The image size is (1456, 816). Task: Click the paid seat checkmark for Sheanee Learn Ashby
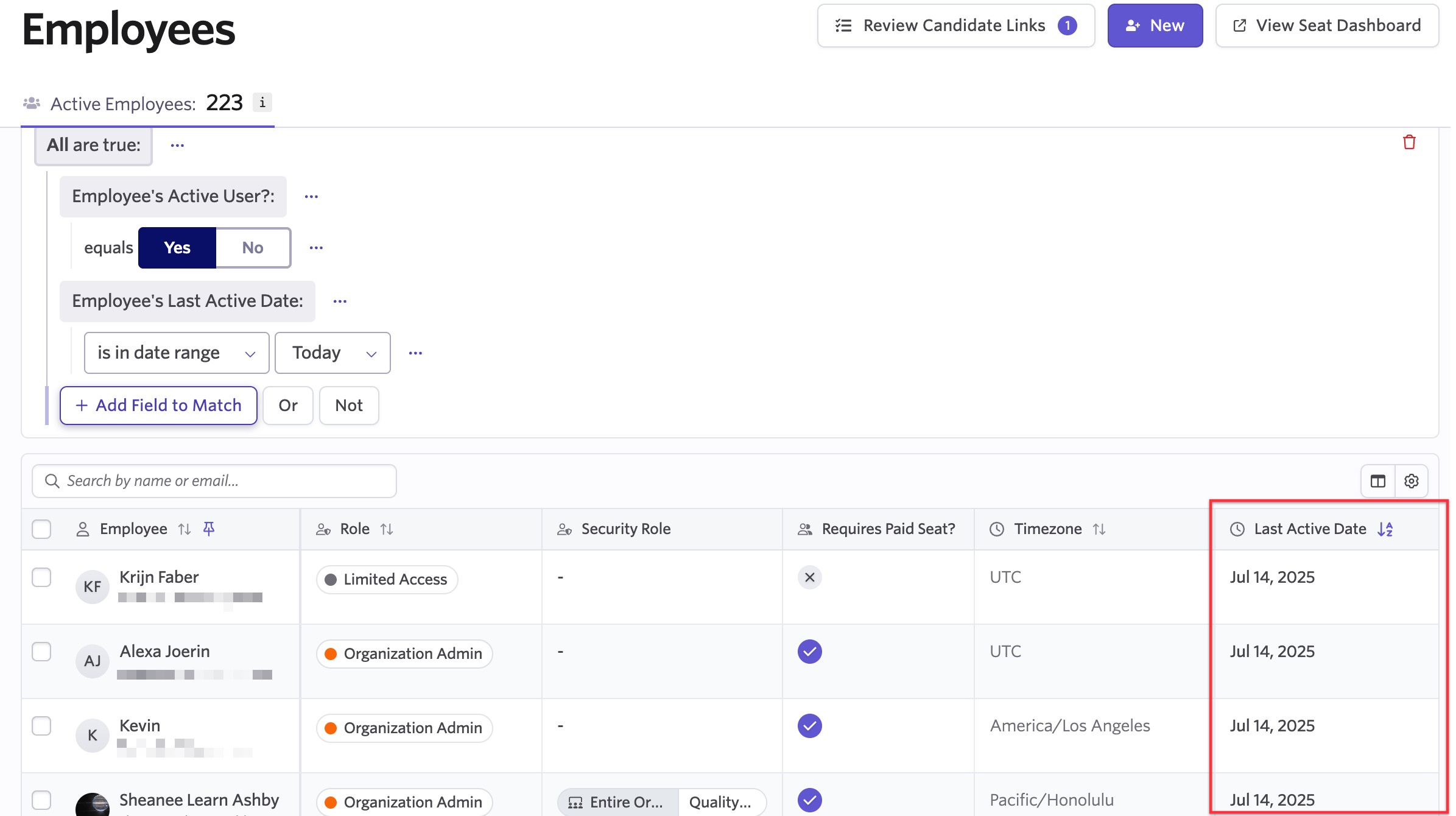tap(810, 800)
